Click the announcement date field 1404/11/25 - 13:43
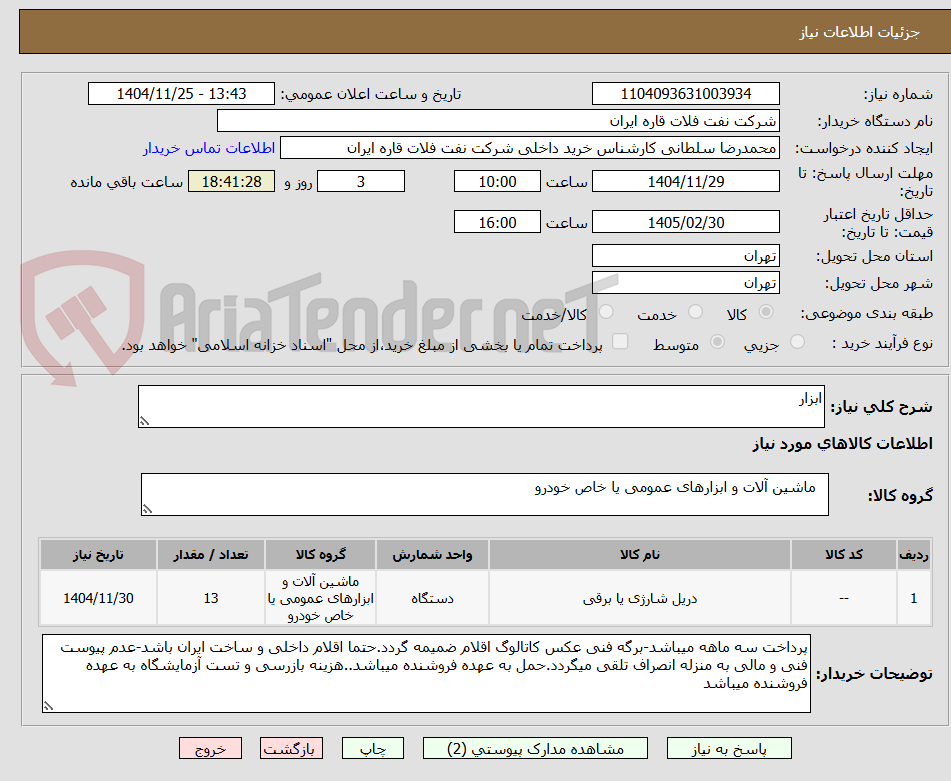951x781 pixels. point(181,94)
